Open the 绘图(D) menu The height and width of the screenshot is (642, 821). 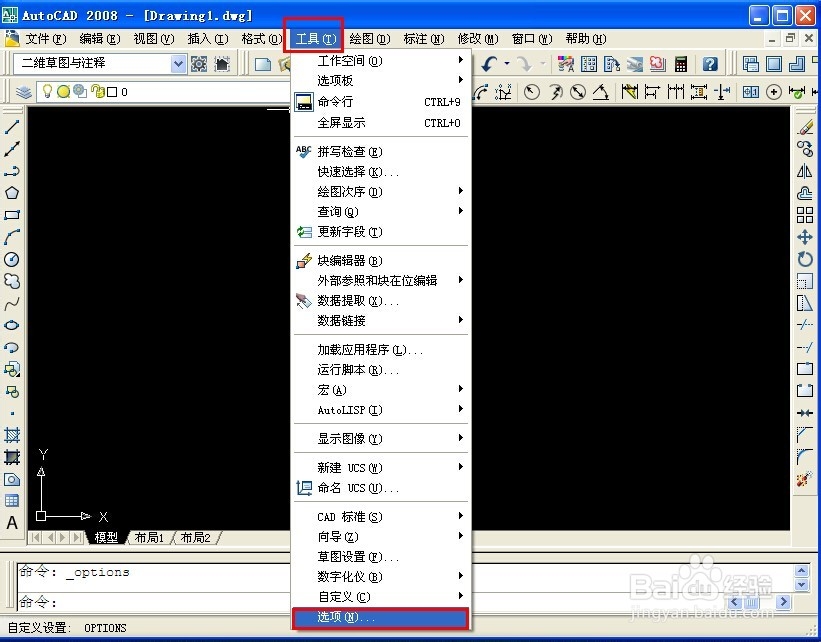click(x=370, y=39)
